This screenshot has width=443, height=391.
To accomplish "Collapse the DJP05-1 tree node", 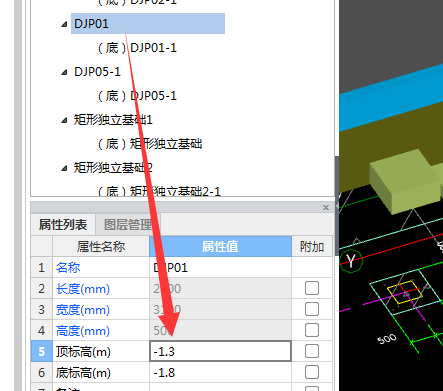I will coord(64,72).
